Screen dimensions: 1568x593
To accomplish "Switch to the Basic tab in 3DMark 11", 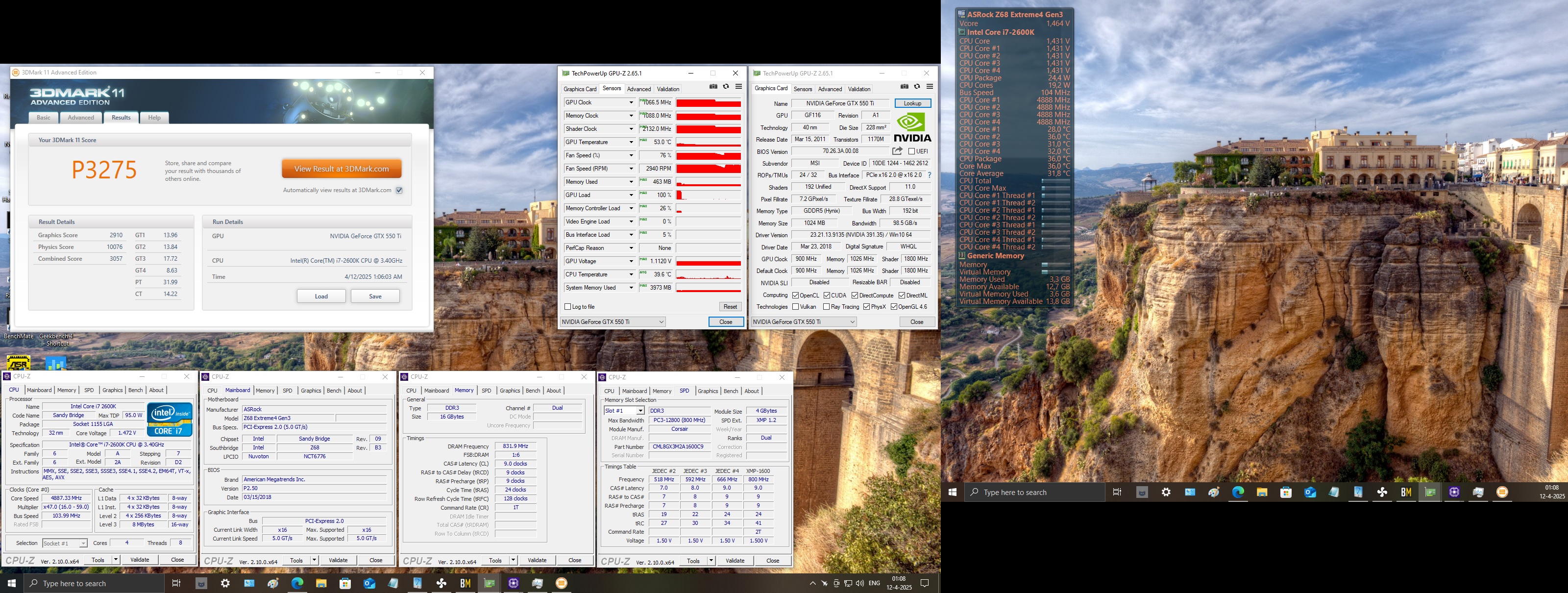I will pyautogui.click(x=43, y=118).
